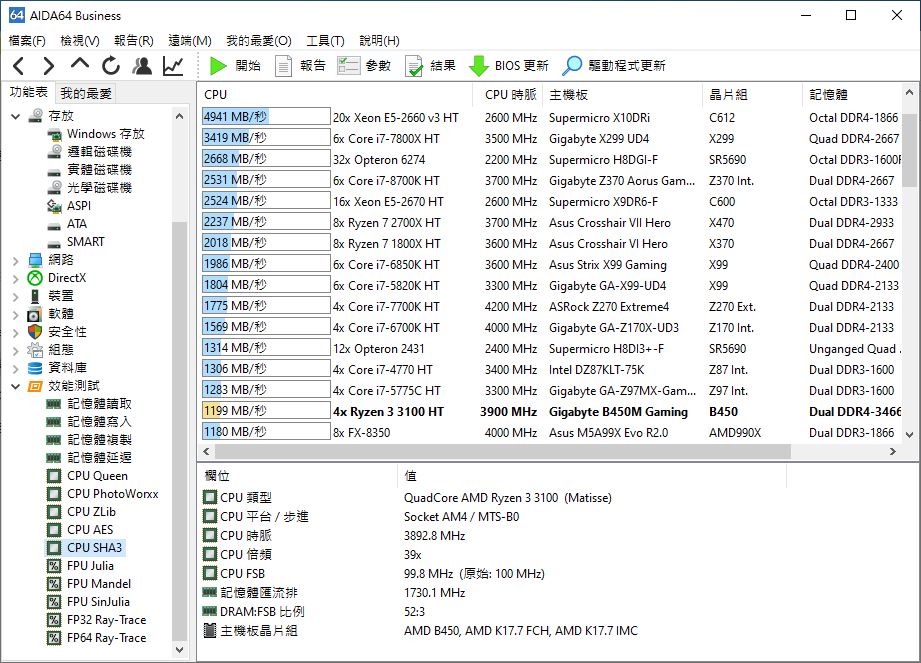
Task: Open the 參數 settings button
Action: (x=364, y=66)
